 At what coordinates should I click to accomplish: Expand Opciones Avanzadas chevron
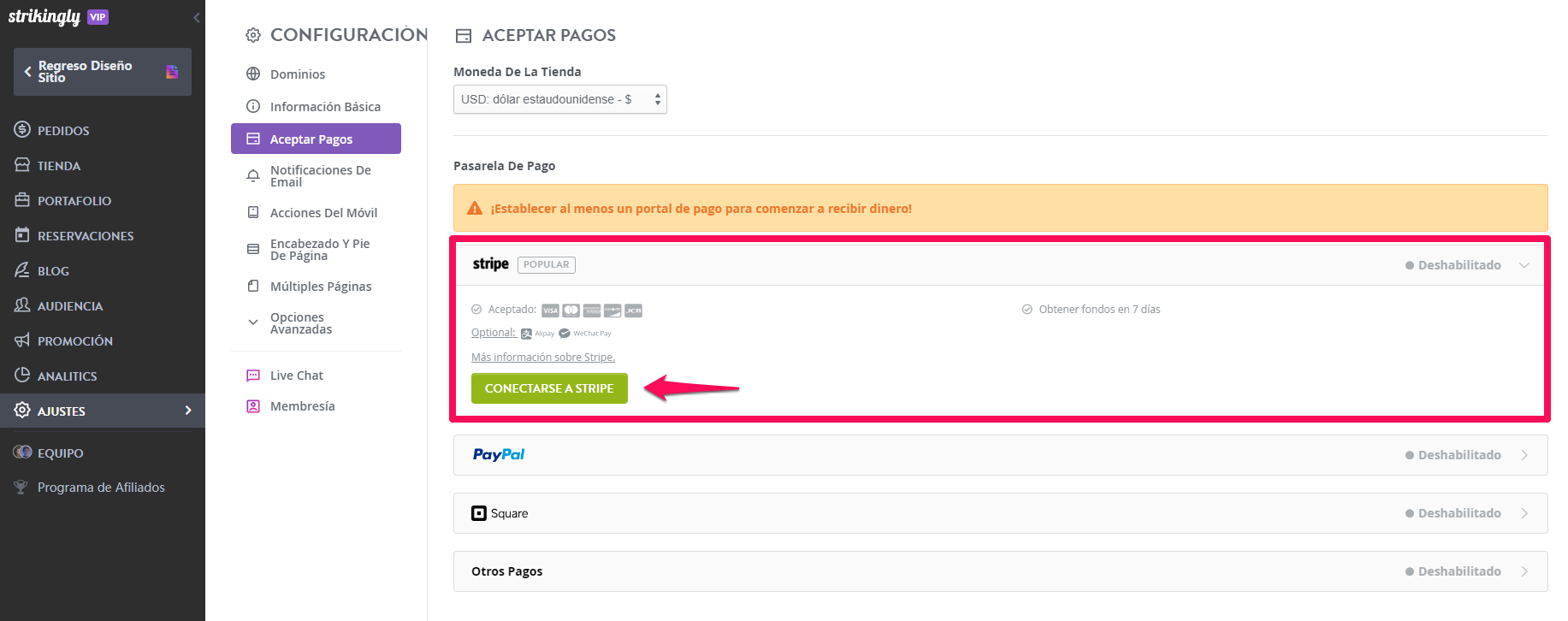point(253,322)
